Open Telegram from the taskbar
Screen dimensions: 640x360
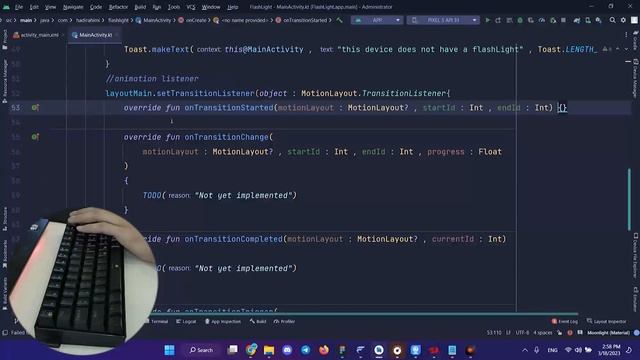tap(305, 350)
